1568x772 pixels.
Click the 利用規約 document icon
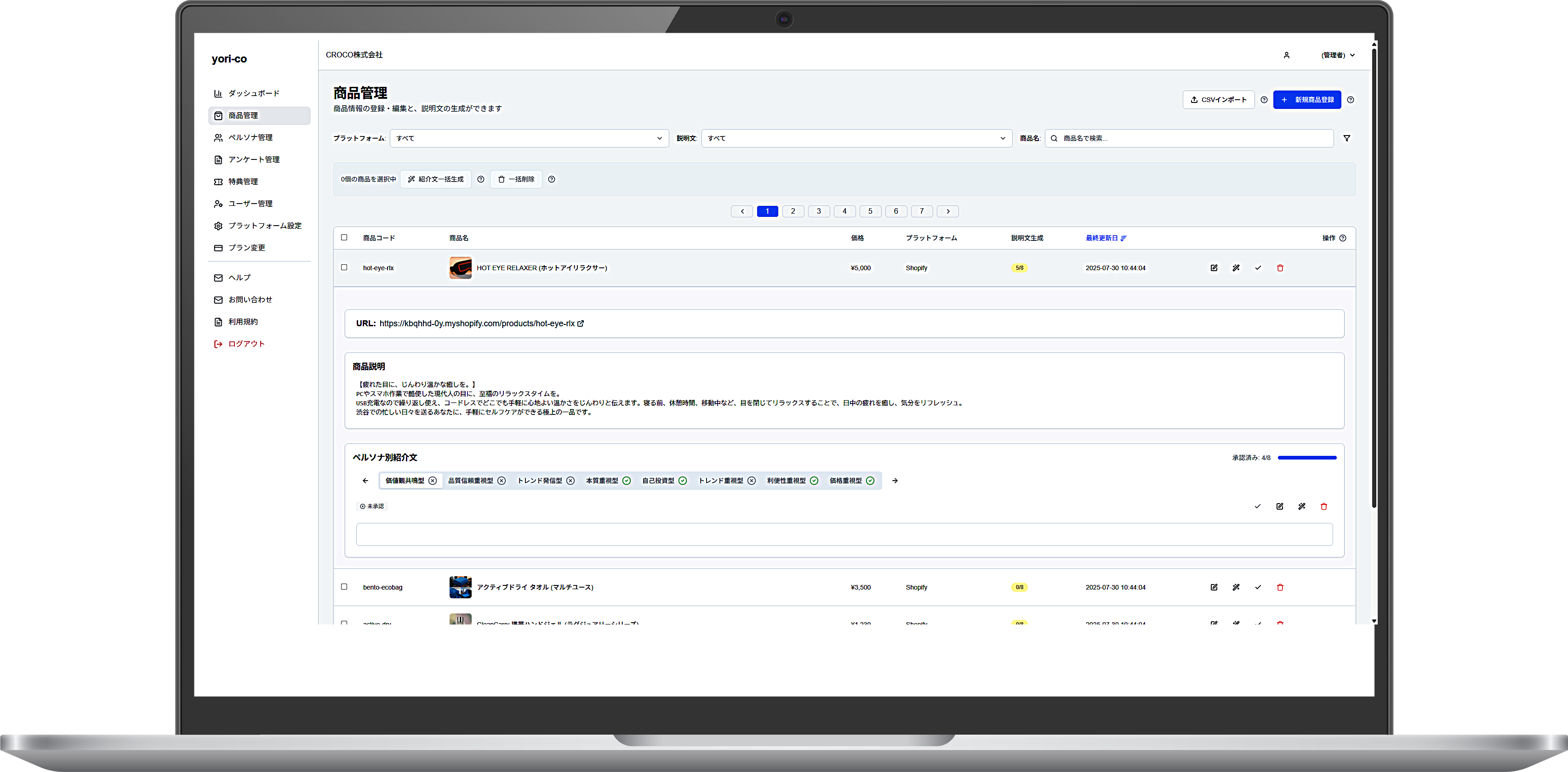[218, 322]
